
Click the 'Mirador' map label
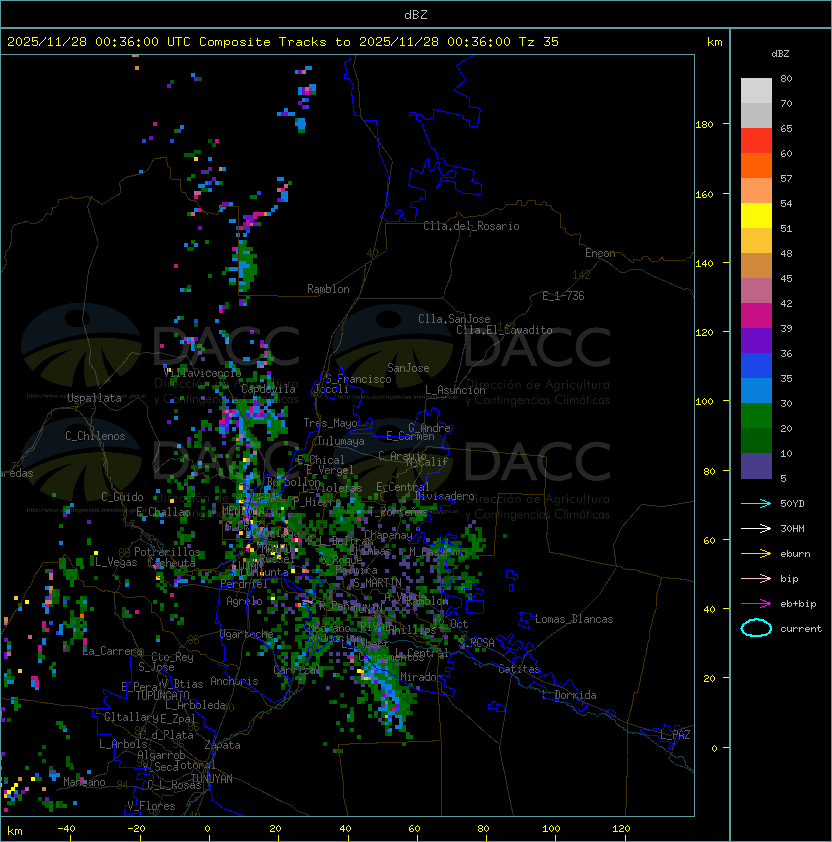[422, 677]
